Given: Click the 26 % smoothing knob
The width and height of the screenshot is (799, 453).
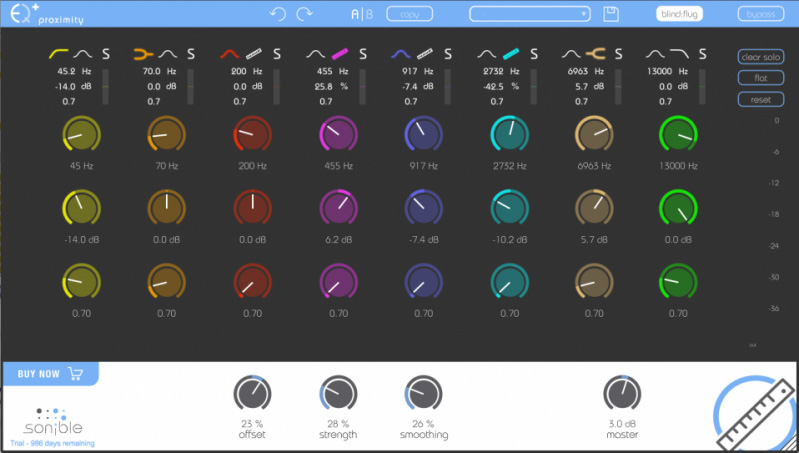Looking at the screenshot, I should coord(423,394).
